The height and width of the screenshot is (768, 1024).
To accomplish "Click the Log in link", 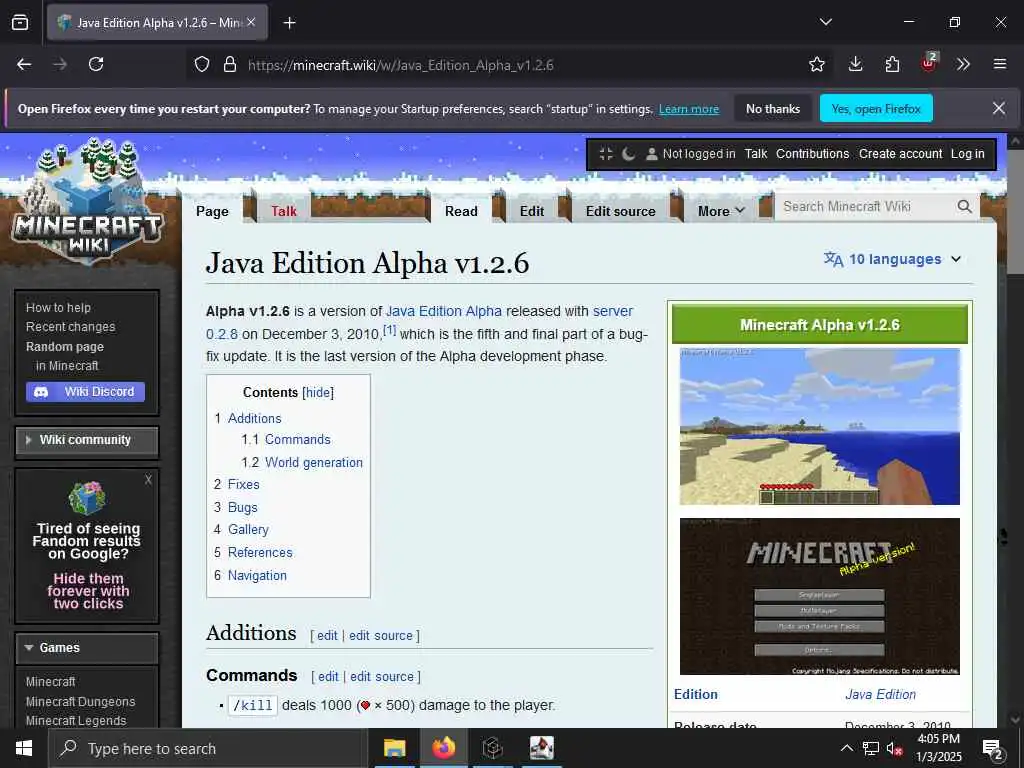I will click(x=967, y=154).
